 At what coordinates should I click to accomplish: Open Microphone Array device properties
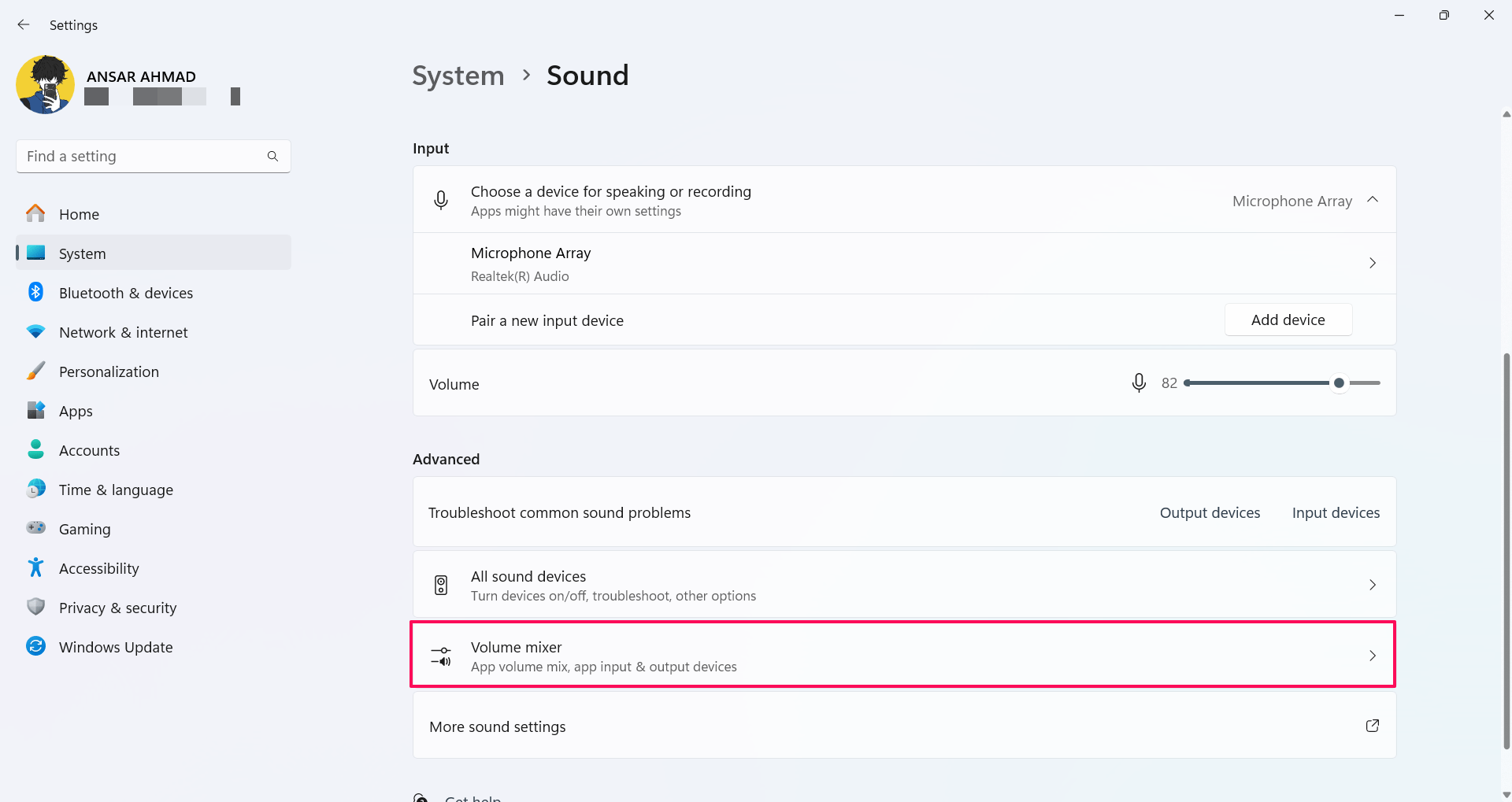click(904, 264)
